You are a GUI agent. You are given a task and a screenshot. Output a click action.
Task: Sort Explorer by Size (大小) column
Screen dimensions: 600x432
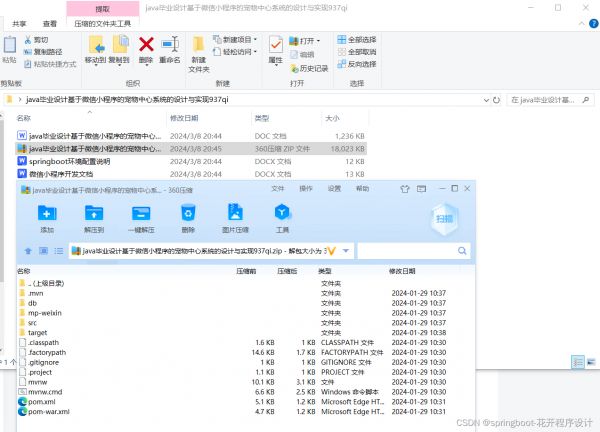(332, 118)
